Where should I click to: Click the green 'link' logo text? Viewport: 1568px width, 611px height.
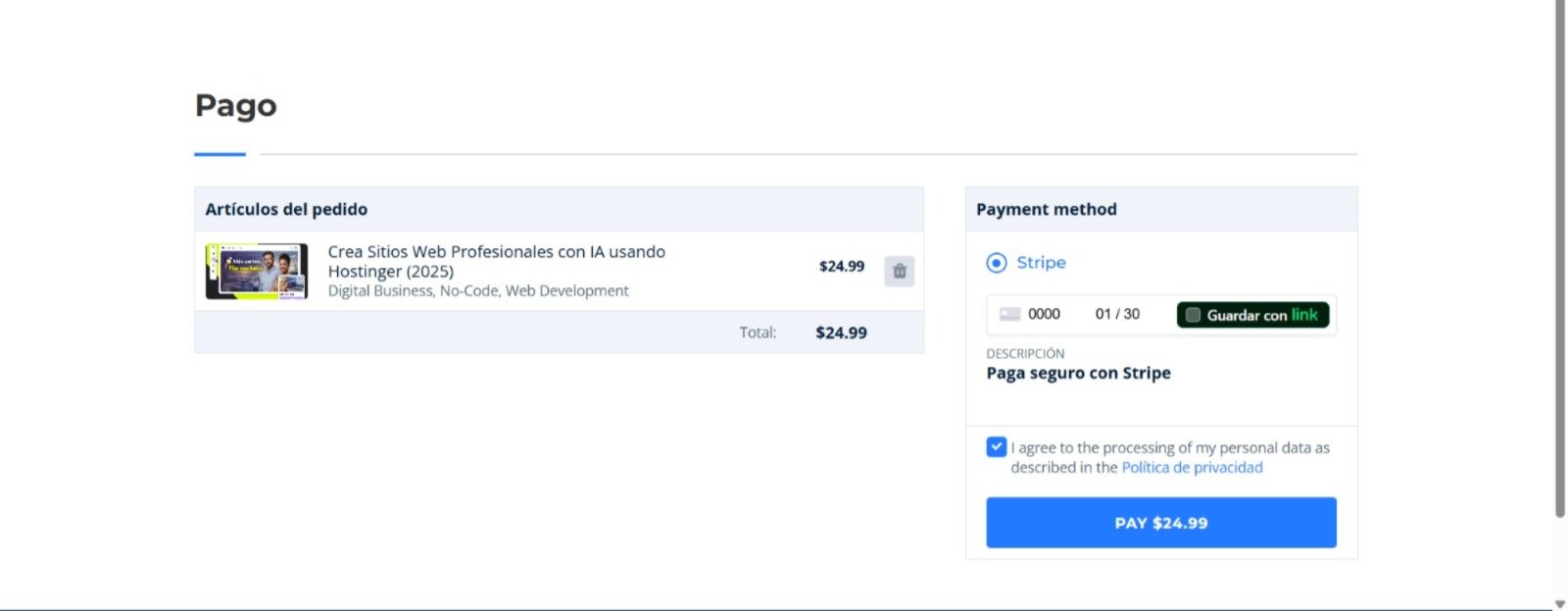[x=1304, y=315]
